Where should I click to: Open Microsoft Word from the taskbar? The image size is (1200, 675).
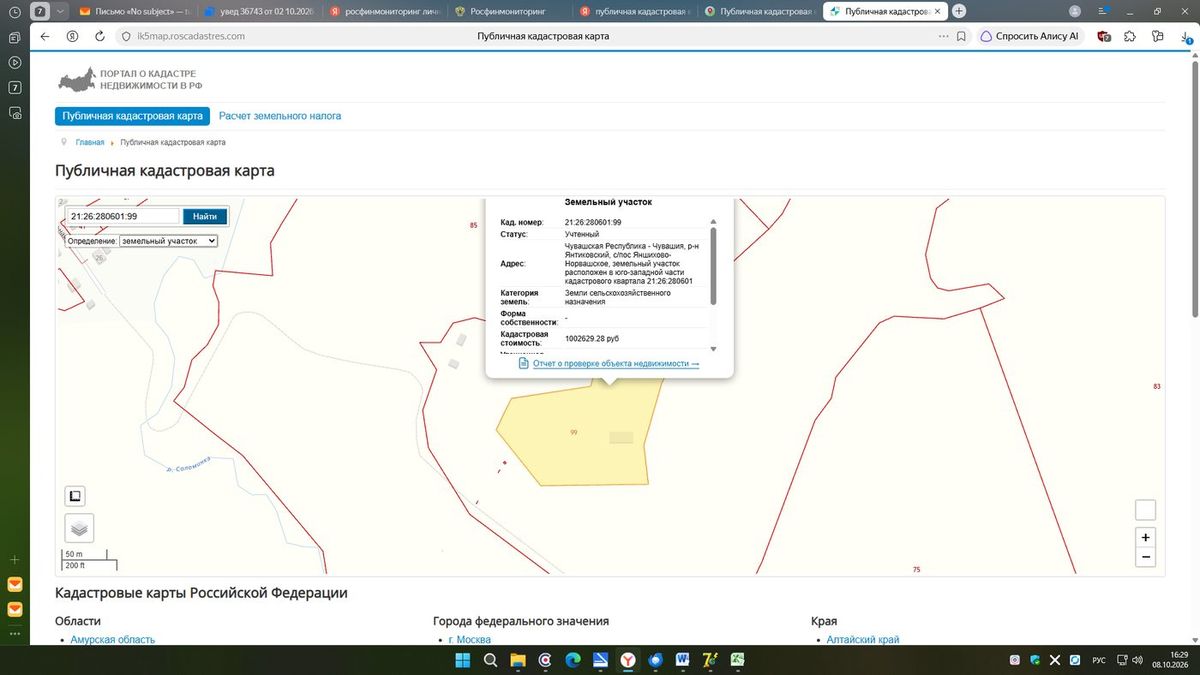pyautogui.click(x=683, y=660)
